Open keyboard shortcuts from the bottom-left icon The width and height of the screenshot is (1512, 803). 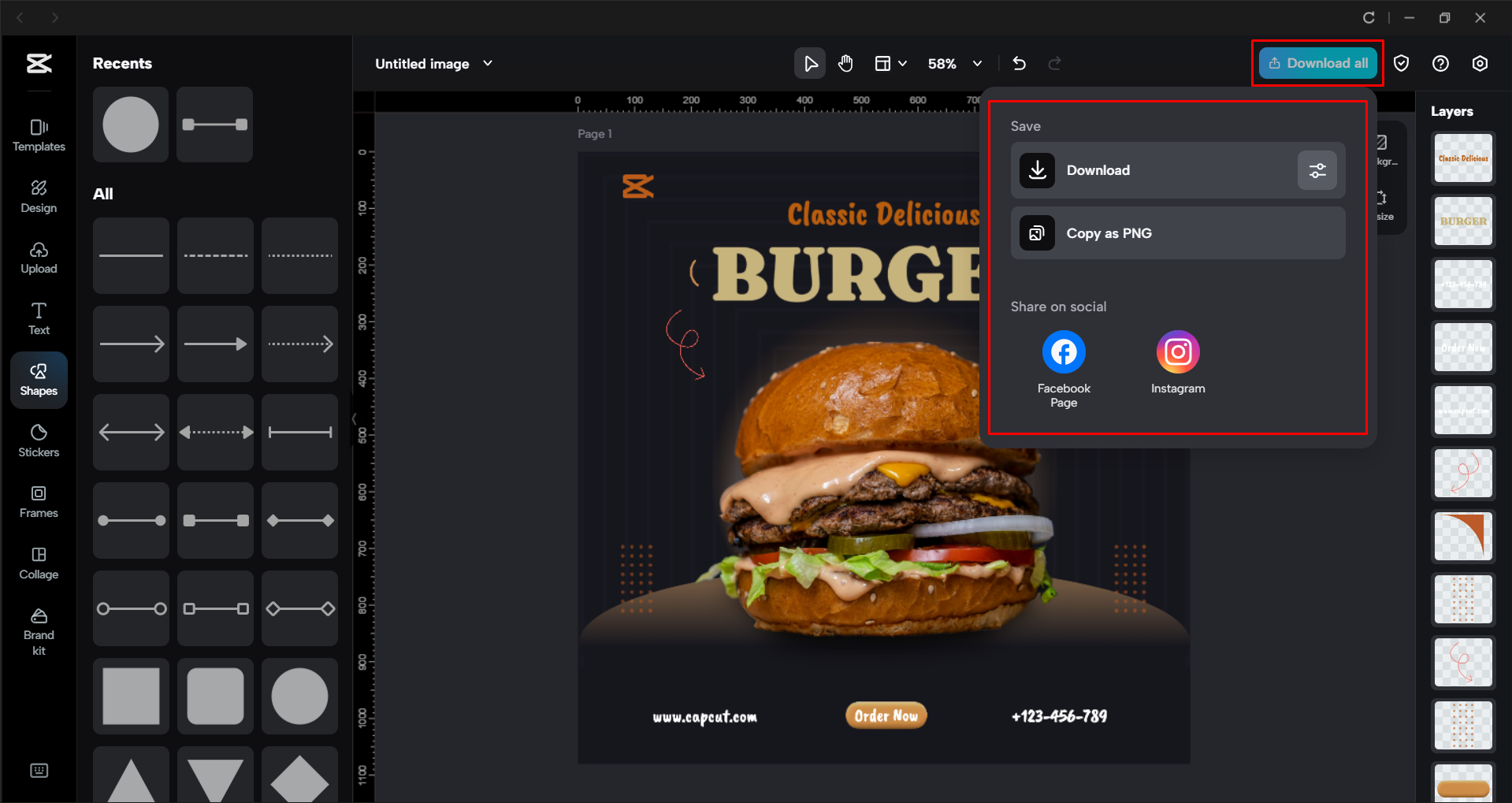click(x=39, y=770)
